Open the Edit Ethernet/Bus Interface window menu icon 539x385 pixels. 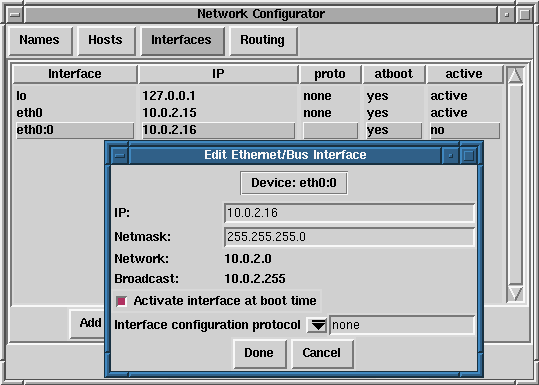[120, 155]
